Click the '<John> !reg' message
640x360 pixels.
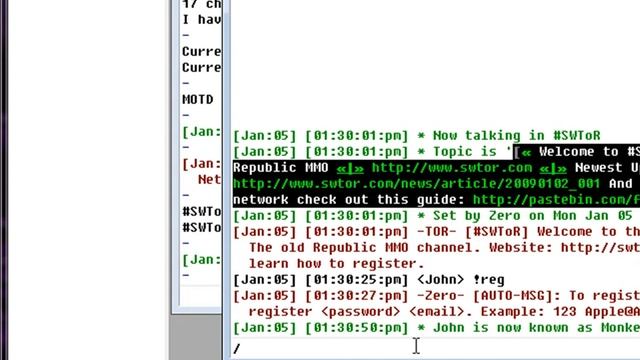[x=369, y=280]
